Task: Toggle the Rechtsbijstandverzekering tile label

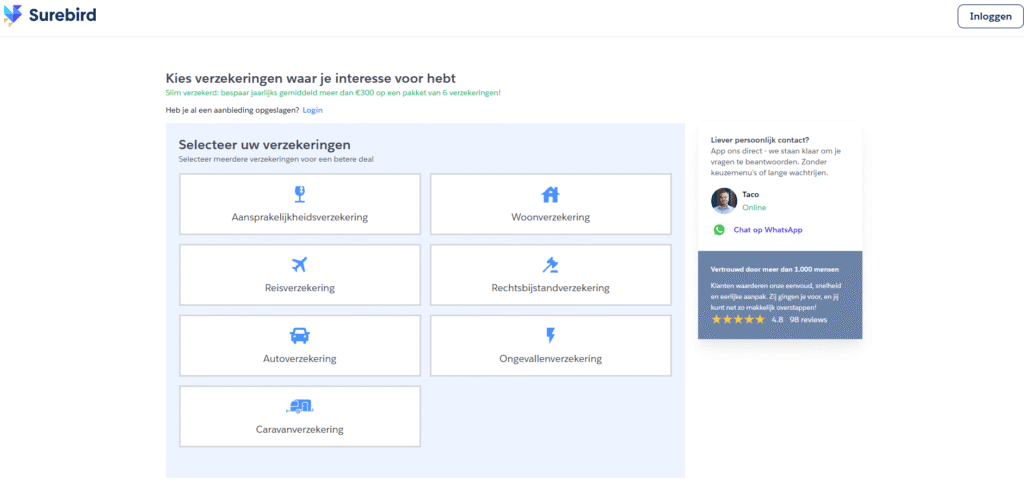Action: point(550,288)
